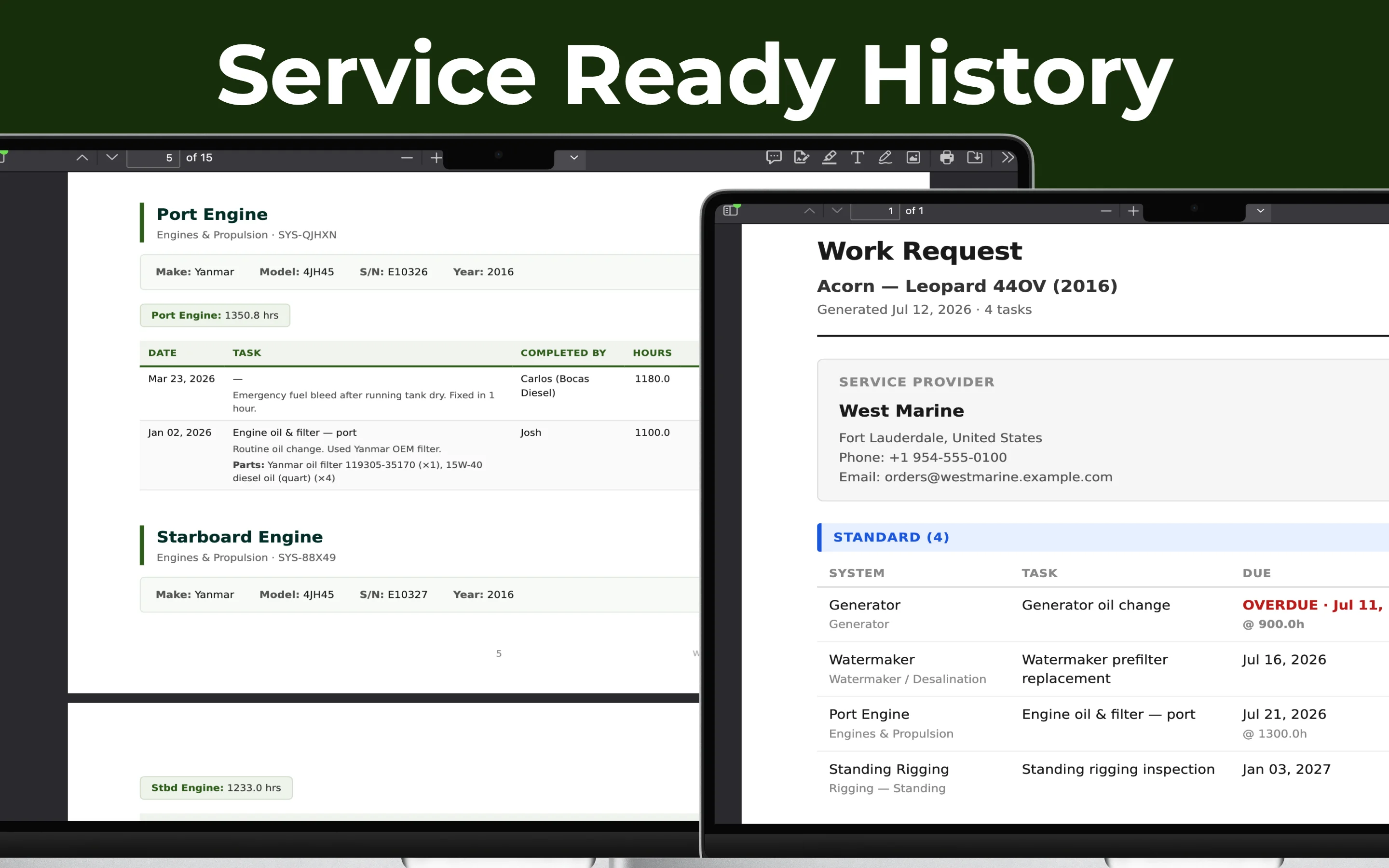
Task: Click the SYSTEM column header in Work Request
Action: (857, 573)
